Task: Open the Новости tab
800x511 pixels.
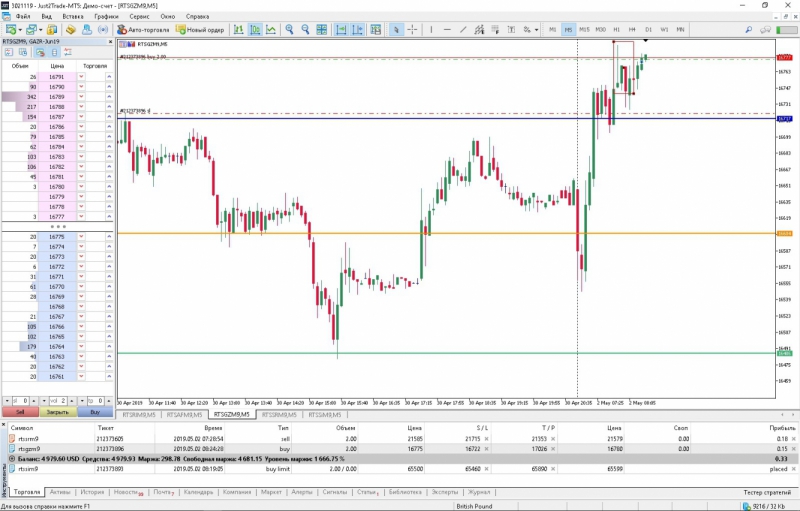Action: click(x=128, y=492)
